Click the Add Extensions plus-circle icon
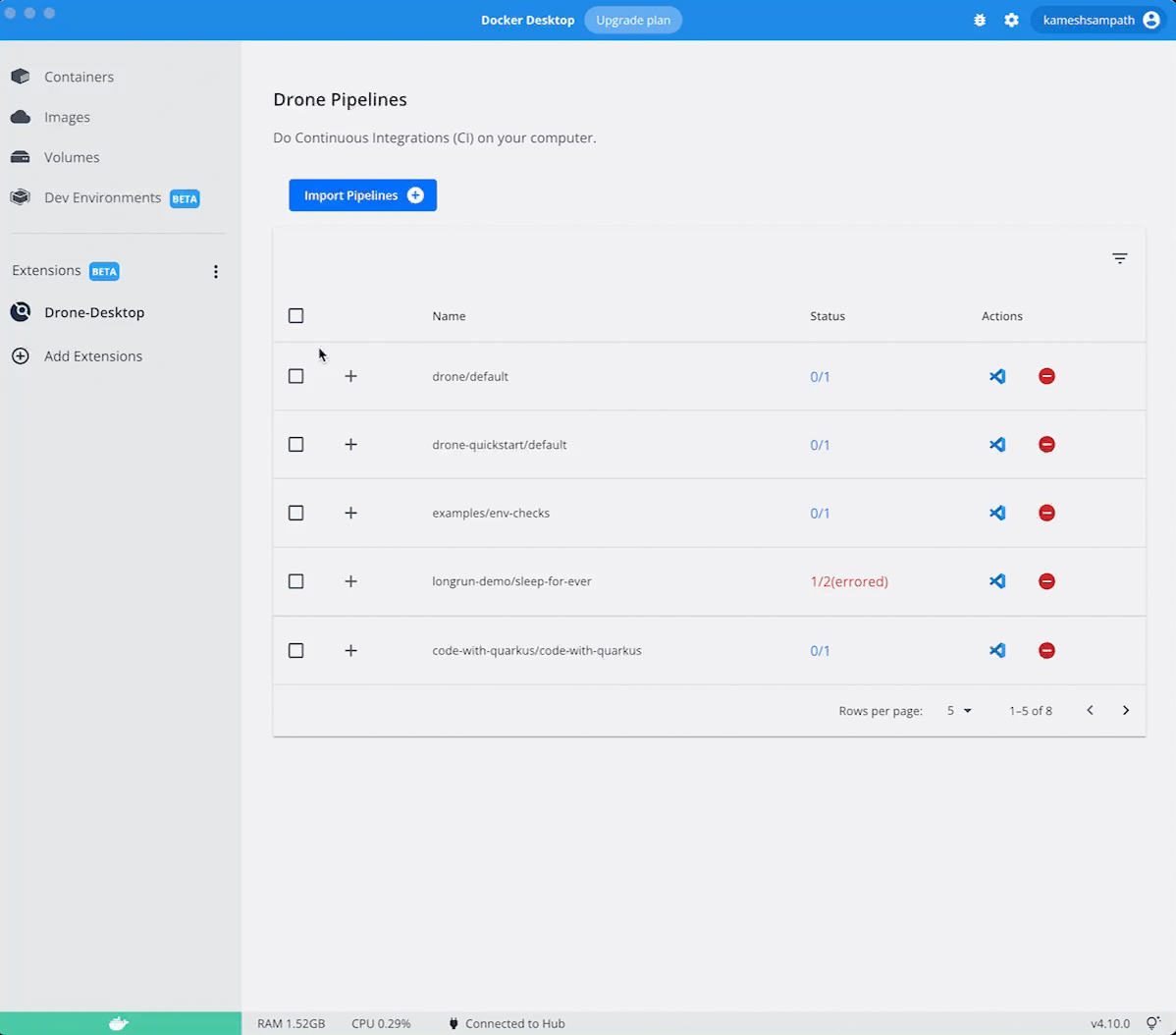The height and width of the screenshot is (1035, 1176). pyautogui.click(x=21, y=356)
